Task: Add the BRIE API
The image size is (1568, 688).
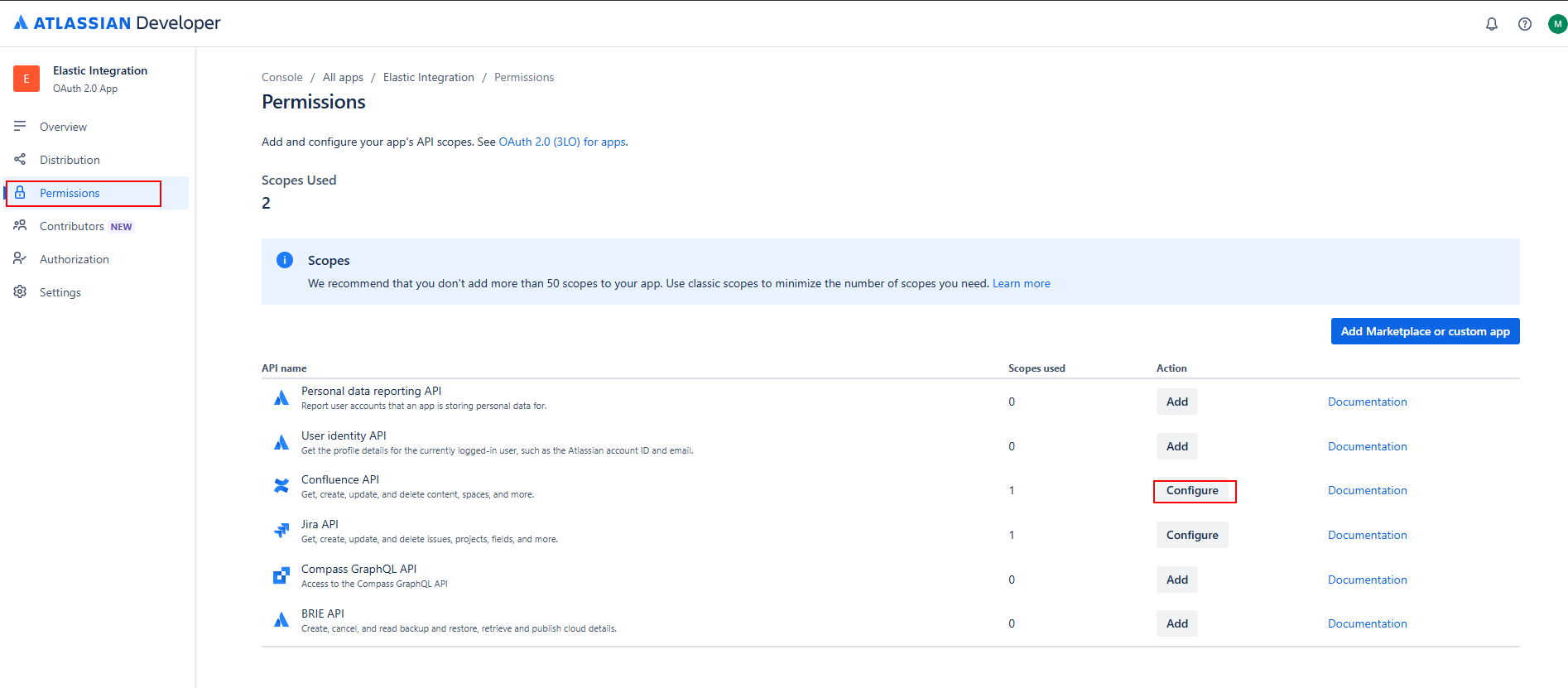Action: [x=1177, y=623]
